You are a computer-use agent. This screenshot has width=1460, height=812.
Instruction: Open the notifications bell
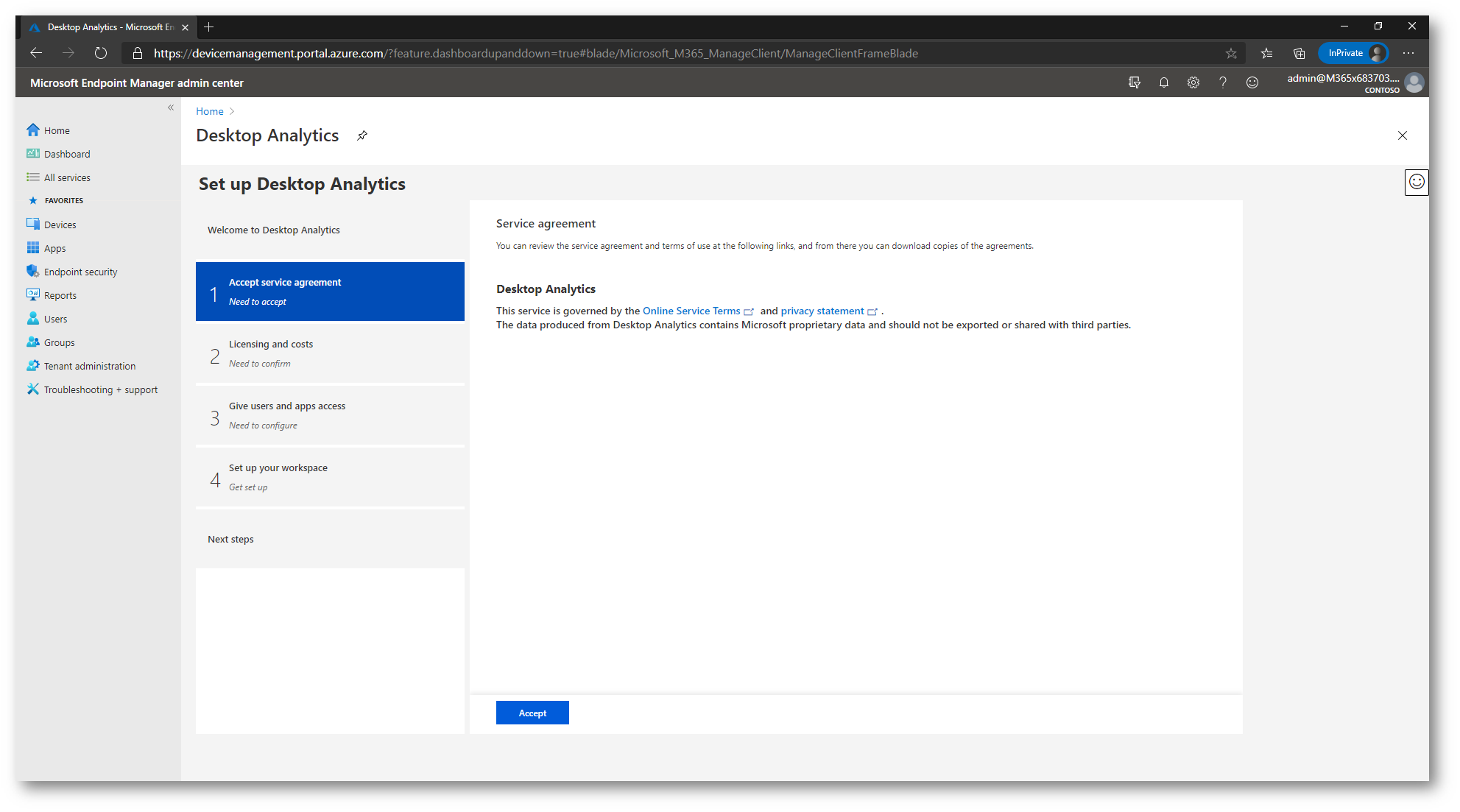(1164, 82)
